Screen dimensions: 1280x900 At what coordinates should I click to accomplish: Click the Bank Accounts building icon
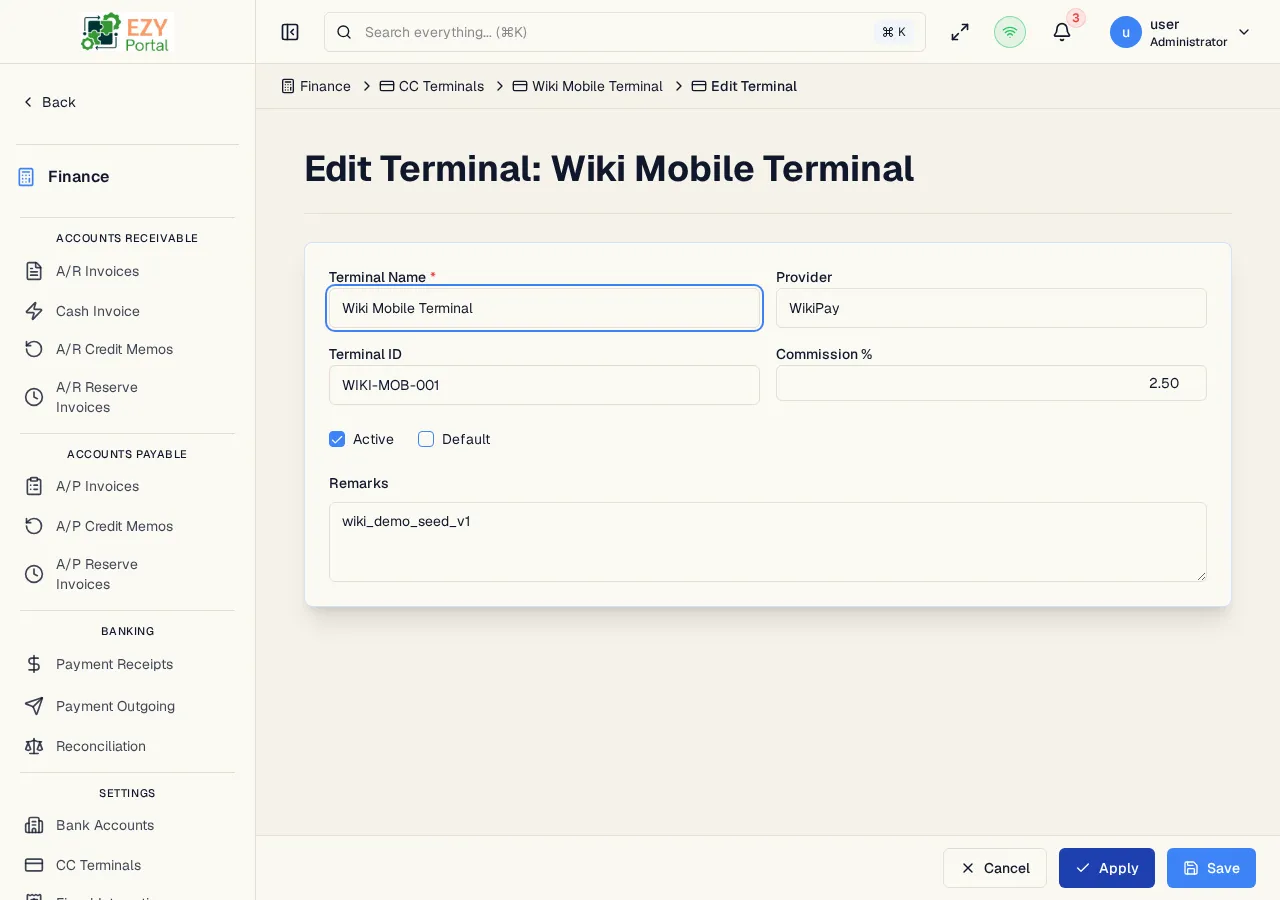34,825
